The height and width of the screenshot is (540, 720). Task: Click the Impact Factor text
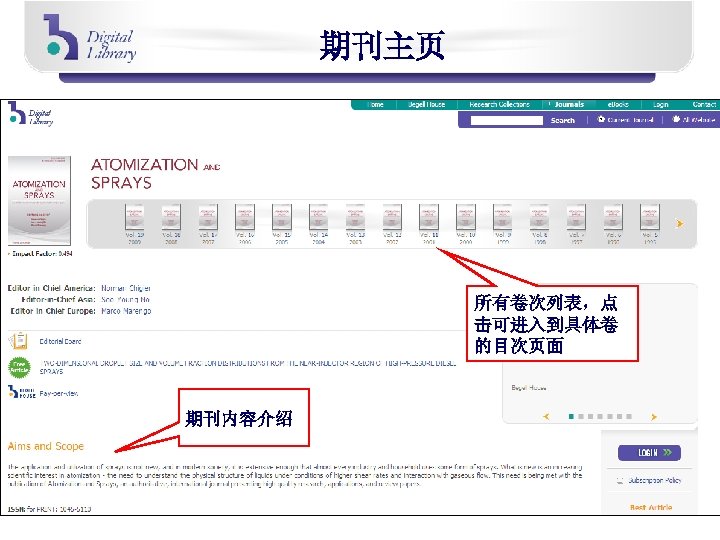click(x=41, y=253)
